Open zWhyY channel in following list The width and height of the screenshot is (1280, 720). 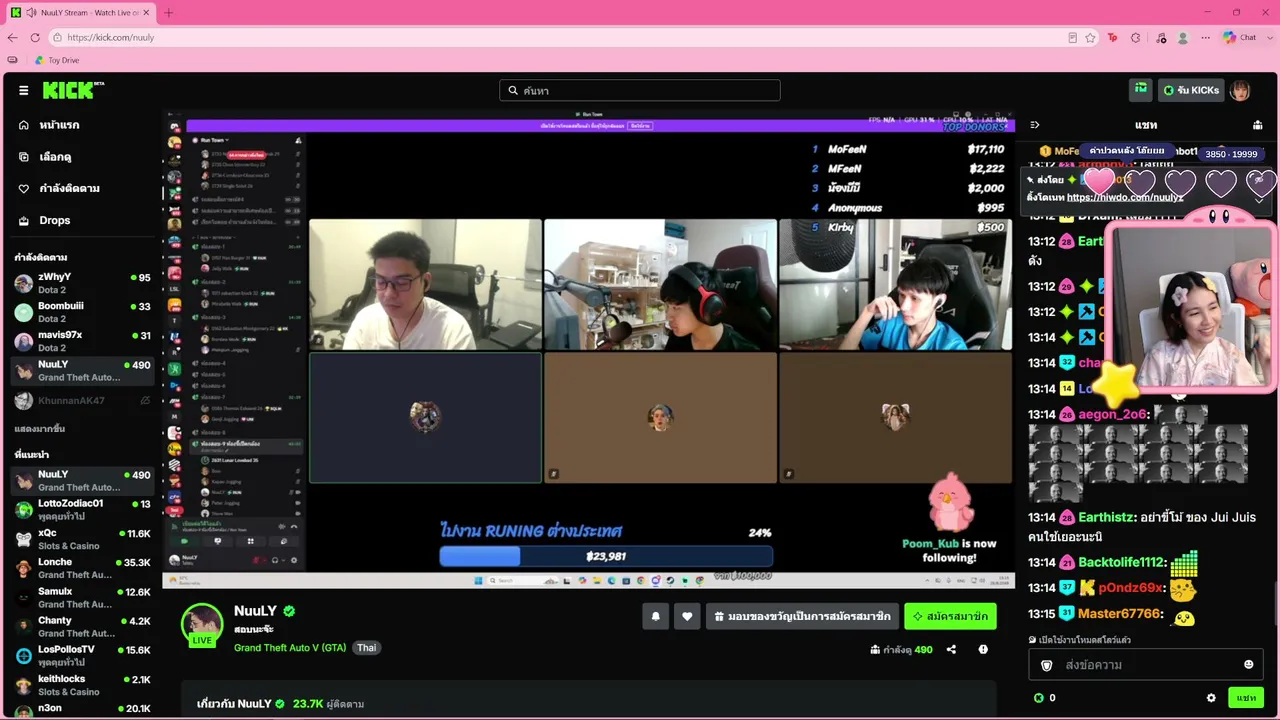tap(84, 283)
